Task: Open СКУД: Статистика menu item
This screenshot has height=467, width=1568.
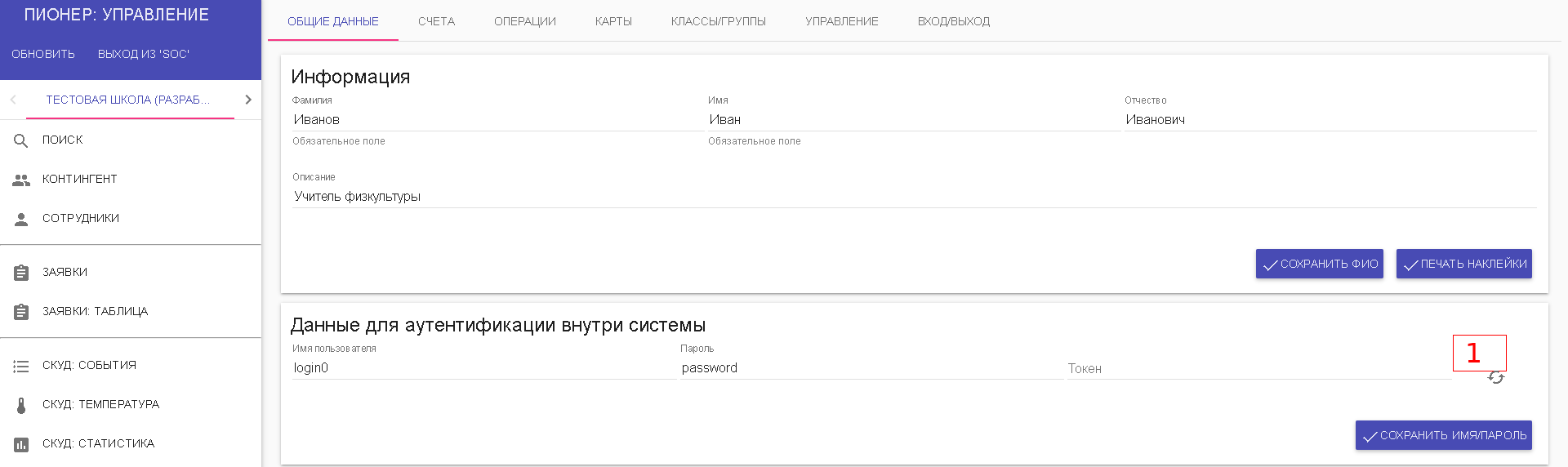Action: click(x=131, y=443)
